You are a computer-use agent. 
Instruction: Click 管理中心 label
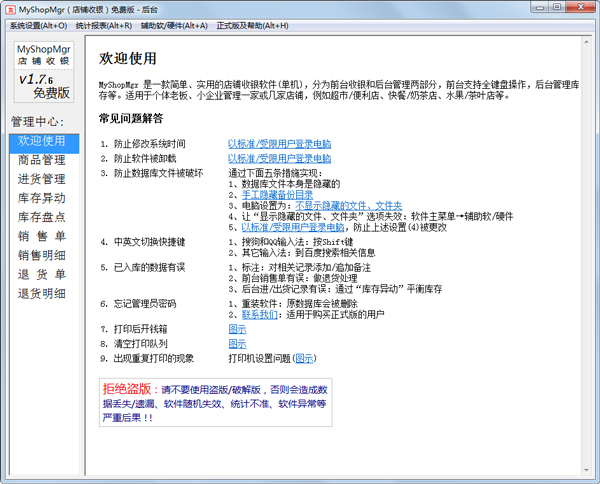tap(37, 122)
